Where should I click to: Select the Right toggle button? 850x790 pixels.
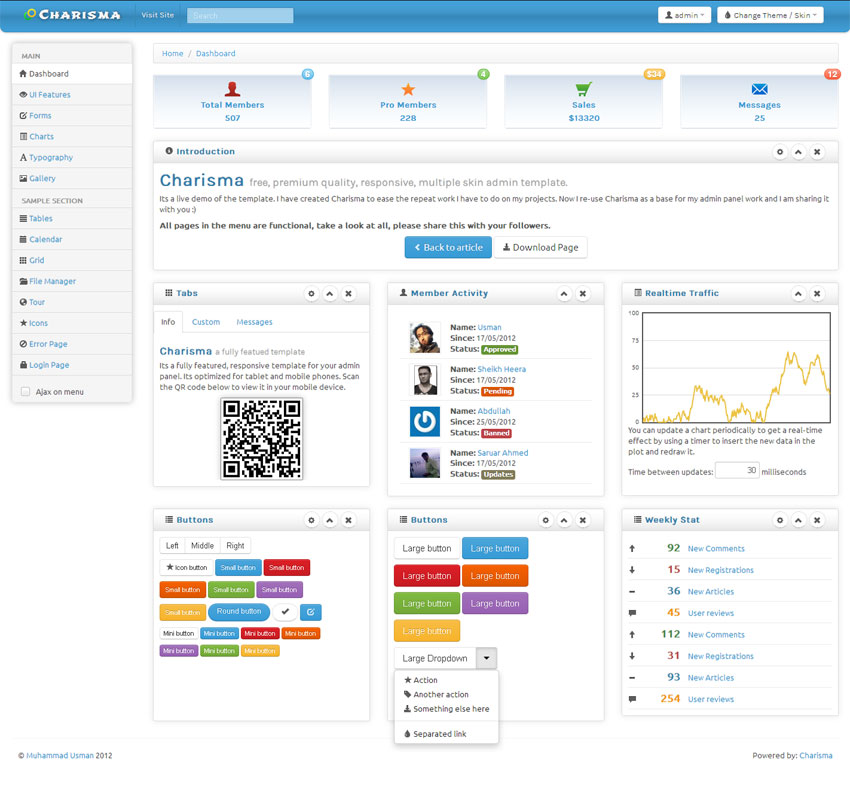235,546
